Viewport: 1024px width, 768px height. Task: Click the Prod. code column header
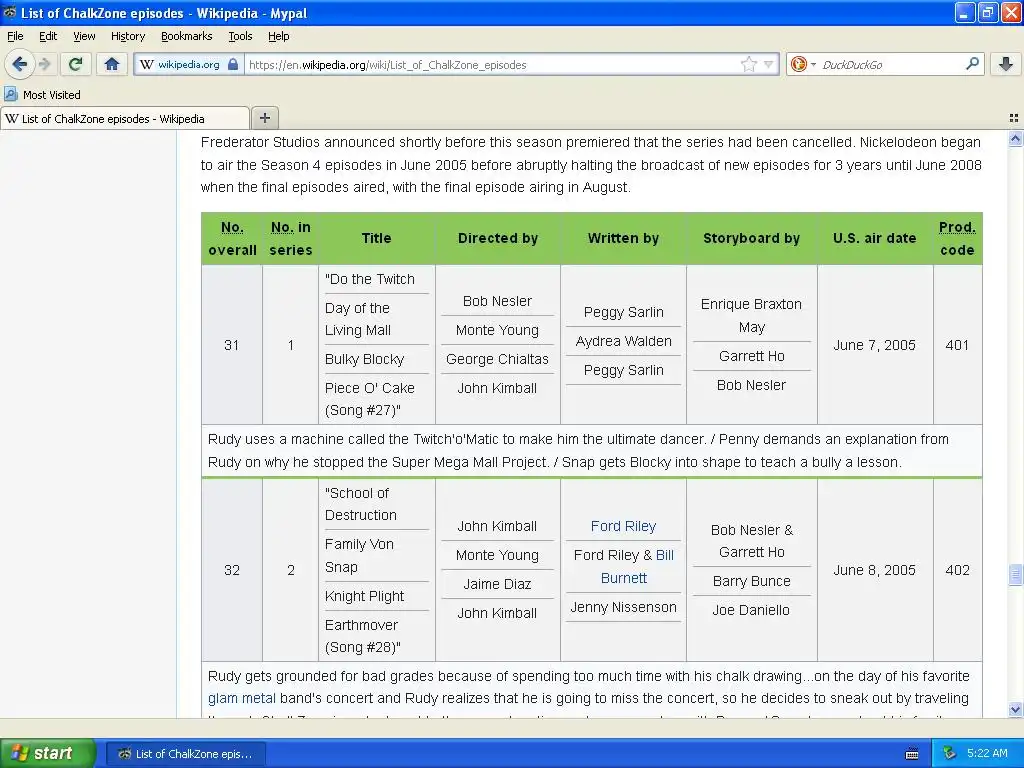(x=957, y=238)
